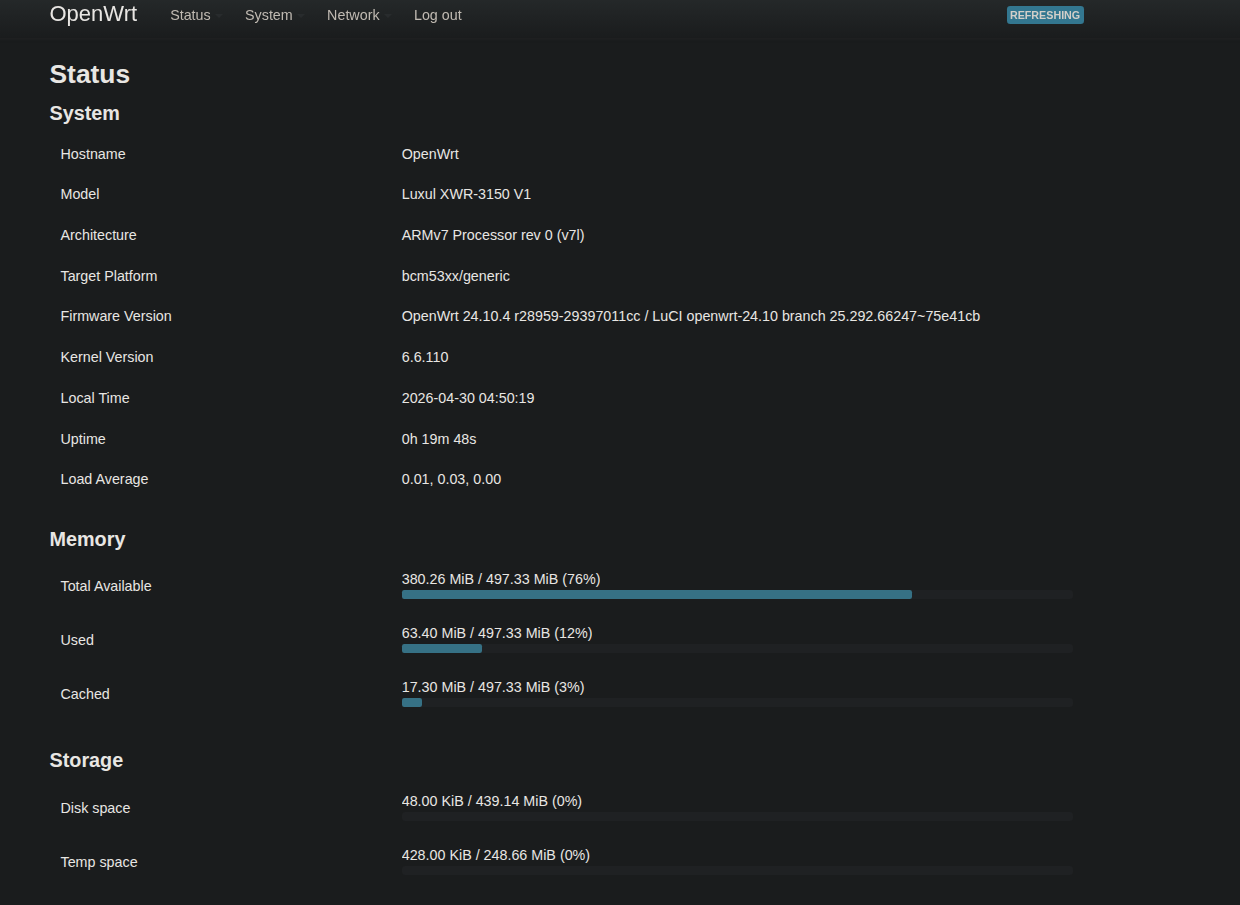This screenshot has width=1240, height=905.
Task: Click the Disk space usage bar
Action: pos(737,816)
